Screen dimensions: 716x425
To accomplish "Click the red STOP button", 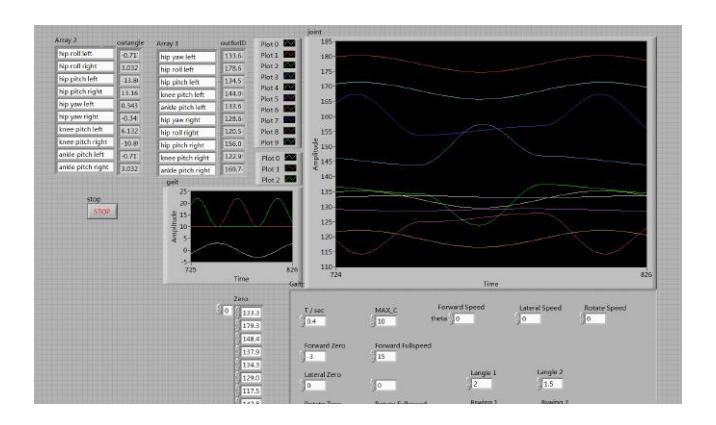I will pos(102,211).
